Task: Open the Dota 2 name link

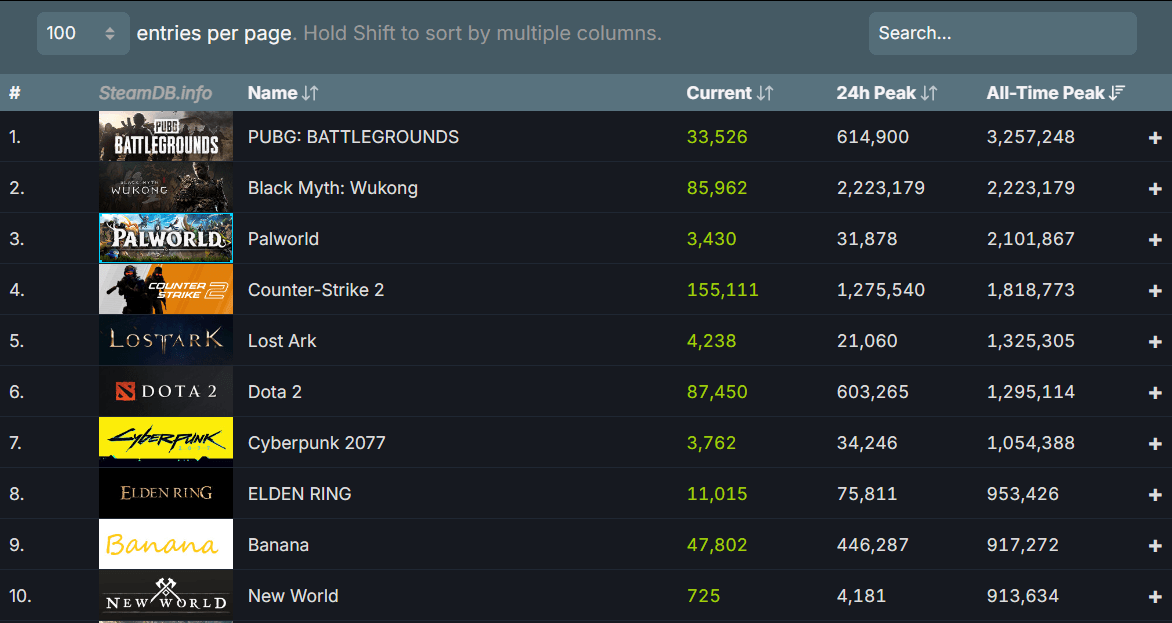Action: (274, 392)
